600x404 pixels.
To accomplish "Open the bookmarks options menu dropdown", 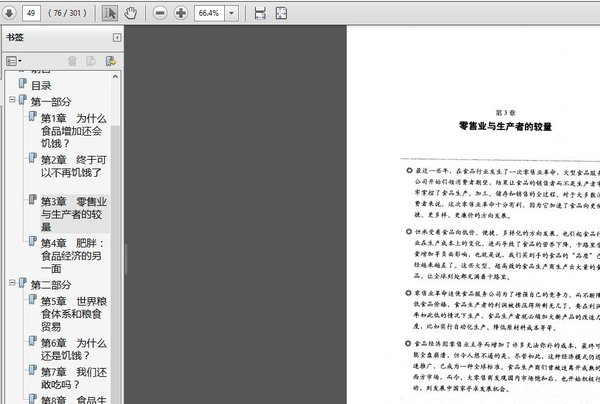I will click(14, 61).
